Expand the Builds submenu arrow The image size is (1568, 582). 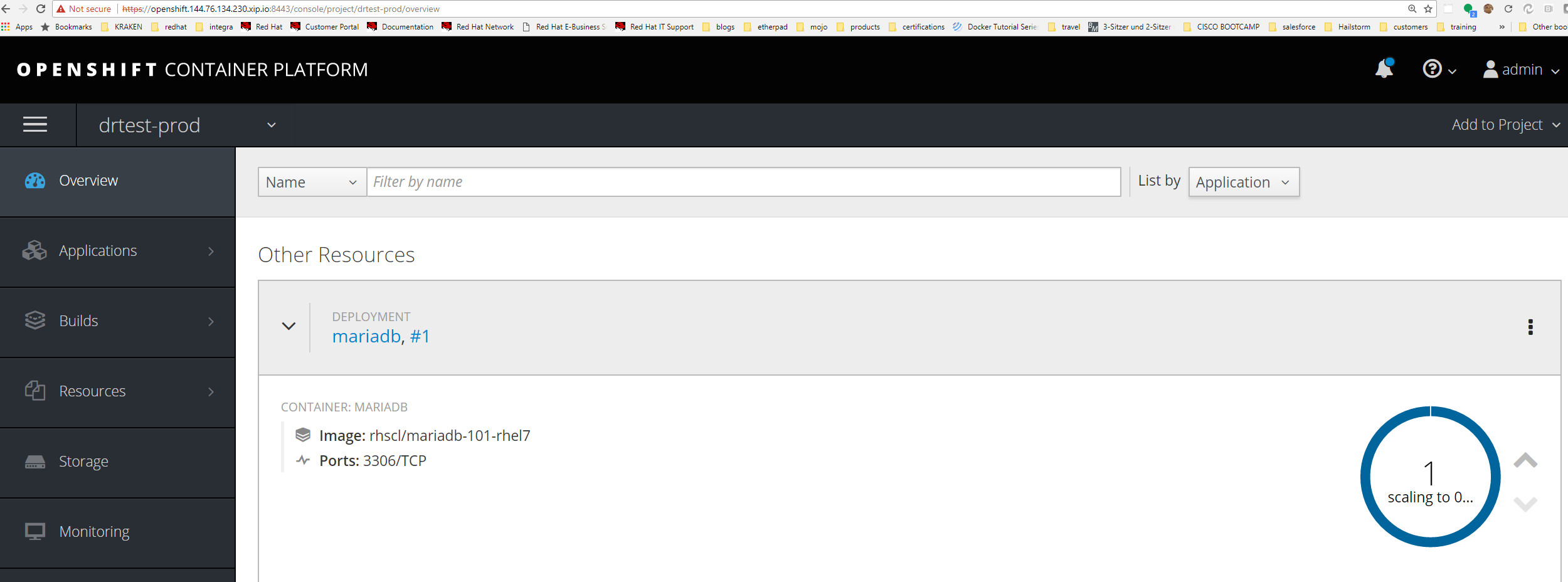point(211,322)
